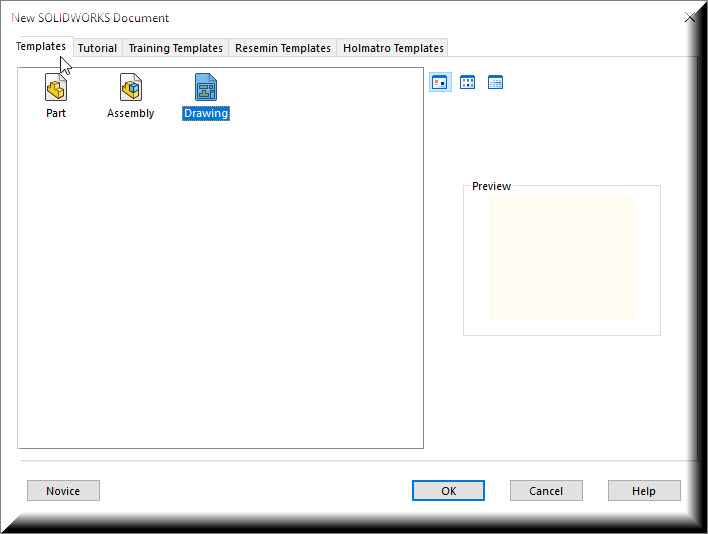Select the Assembly template icon
Image resolution: width=708 pixels, height=534 pixels.
coord(131,87)
